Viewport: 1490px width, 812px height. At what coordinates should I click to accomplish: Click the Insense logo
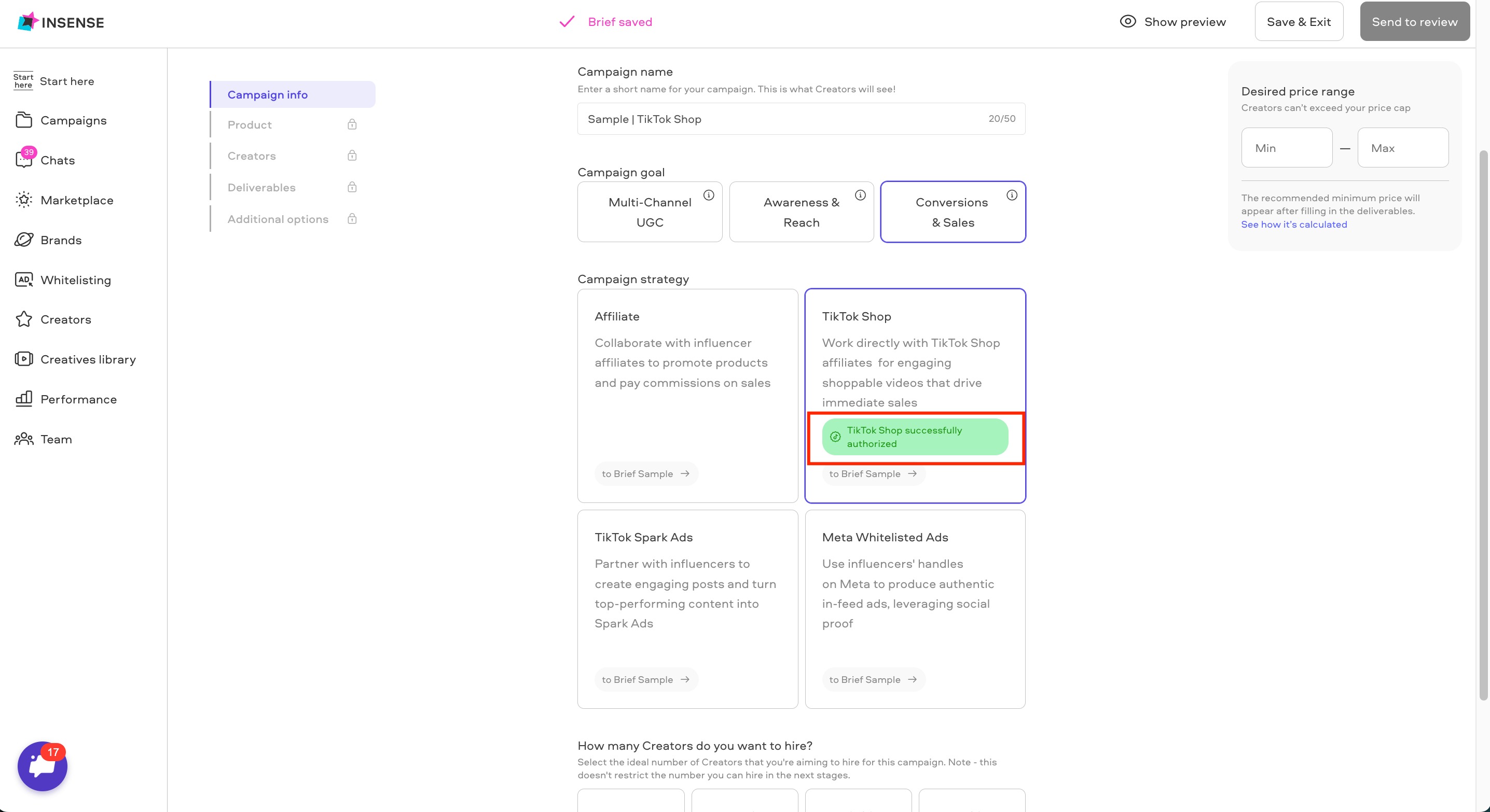[61, 22]
